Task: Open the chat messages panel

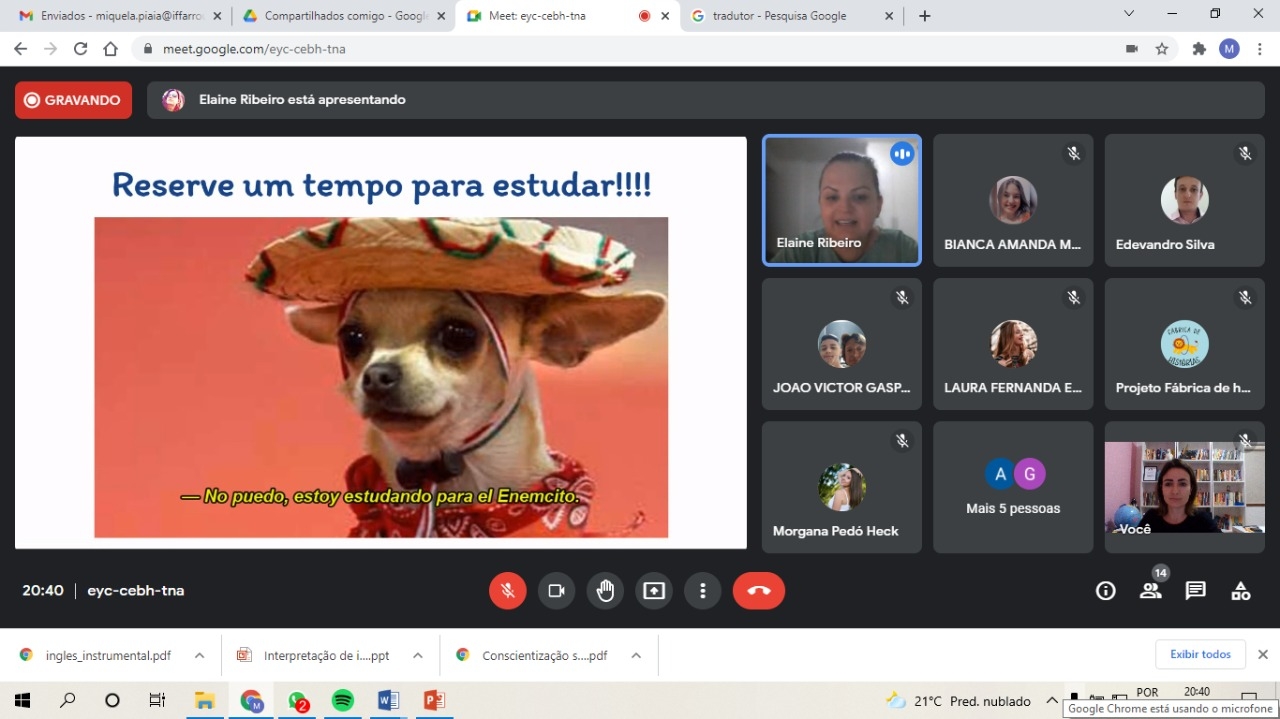Action: pyautogui.click(x=1195, y=591)
